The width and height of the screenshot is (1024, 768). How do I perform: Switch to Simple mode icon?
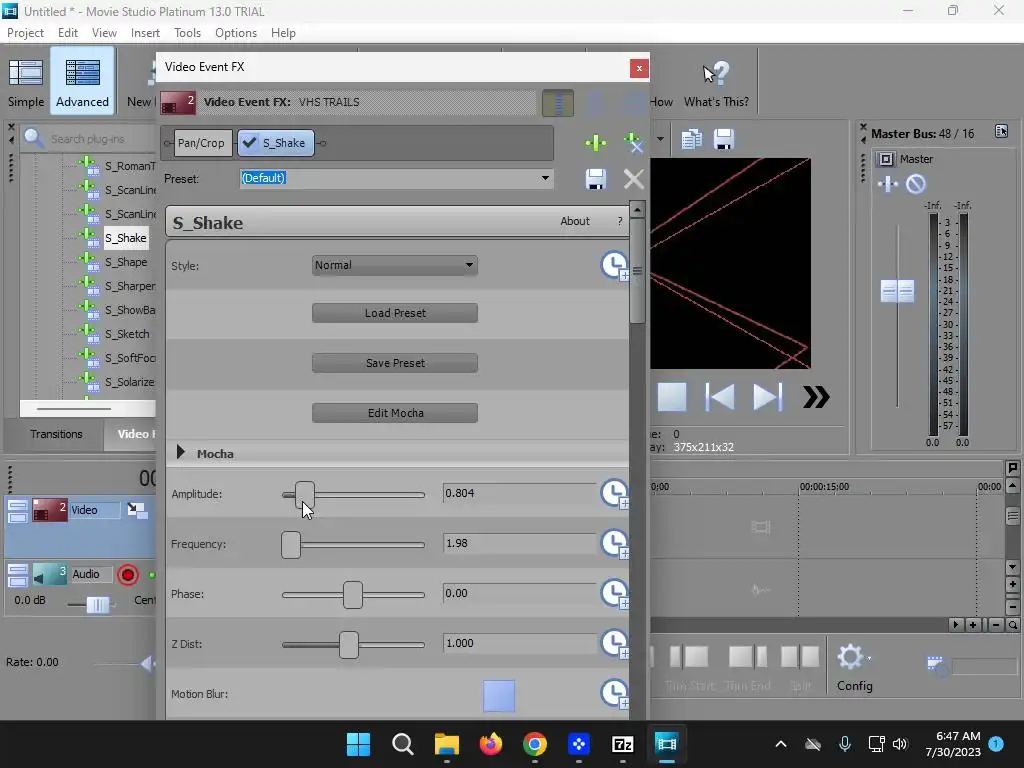(x=26, y=73)
